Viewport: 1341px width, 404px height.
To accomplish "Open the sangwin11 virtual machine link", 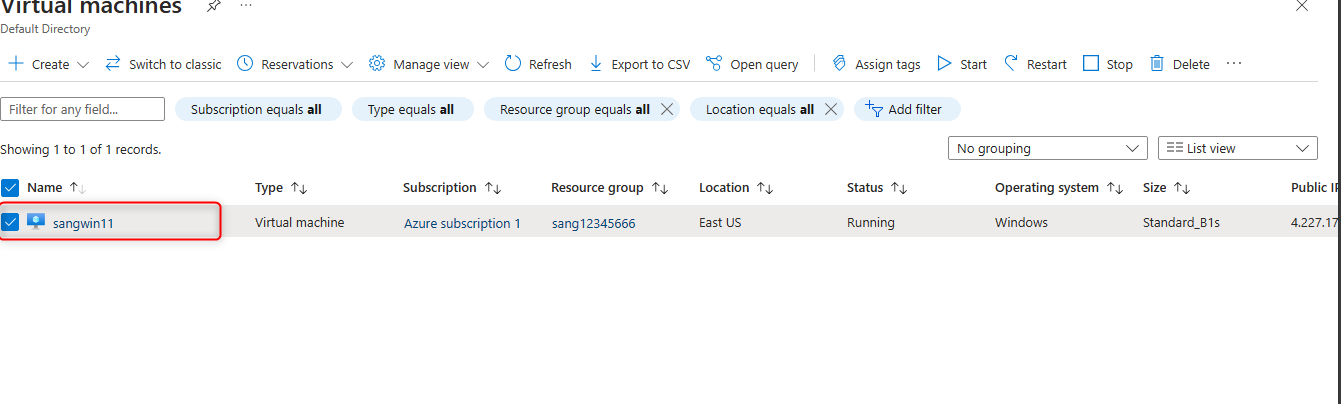I will coord(83,223).
